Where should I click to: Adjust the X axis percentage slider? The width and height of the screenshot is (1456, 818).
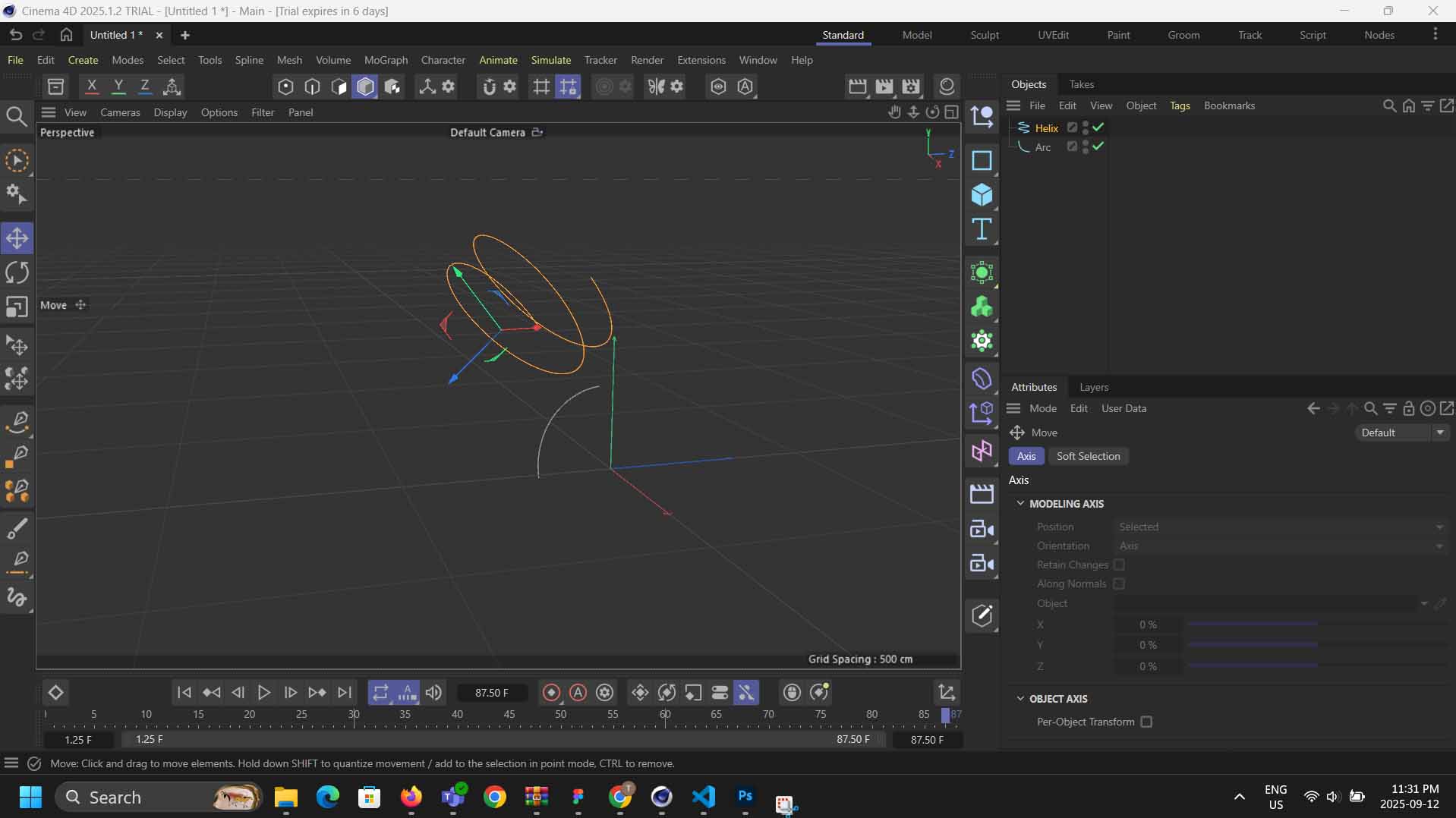(x=1253, y=625)
